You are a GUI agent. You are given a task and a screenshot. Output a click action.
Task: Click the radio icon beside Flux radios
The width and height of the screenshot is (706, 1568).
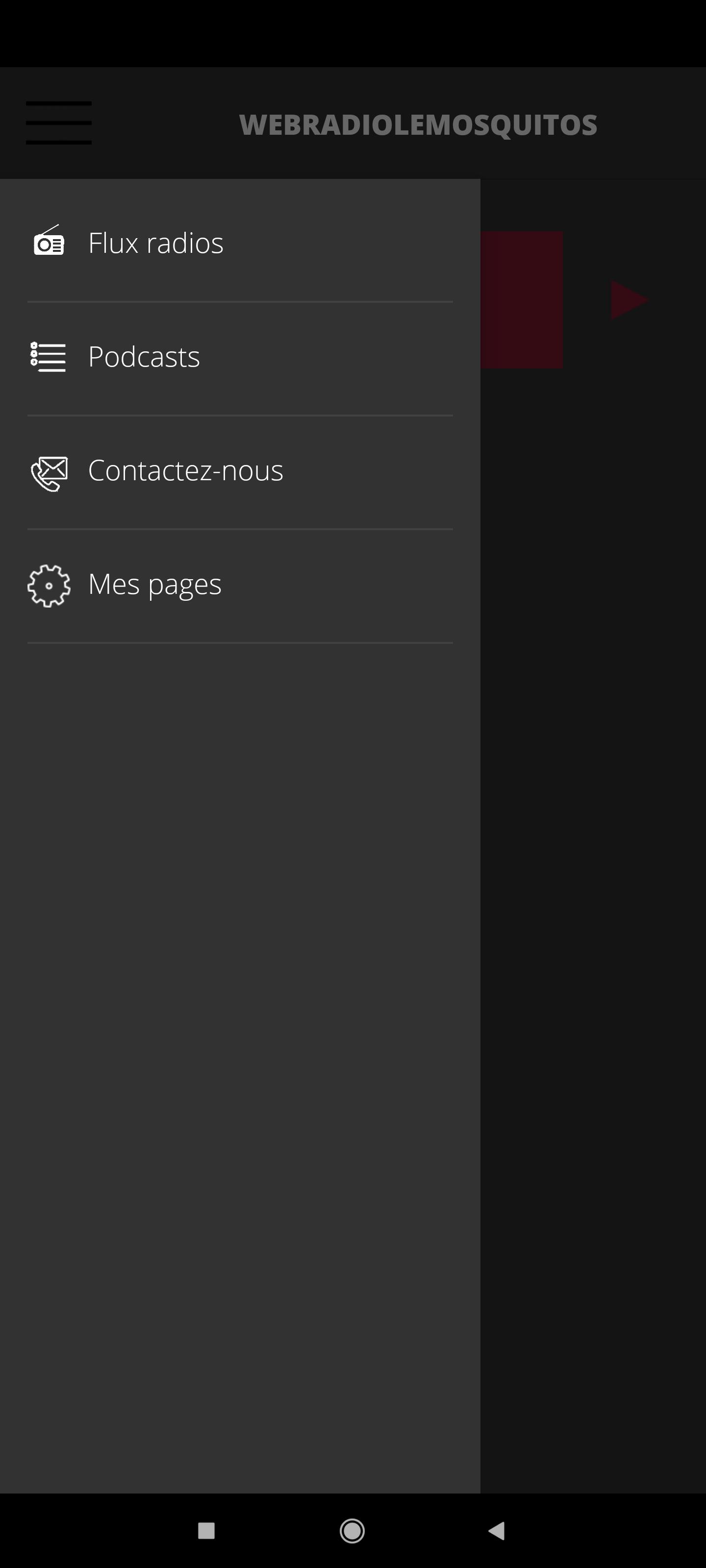click(49, 241)
